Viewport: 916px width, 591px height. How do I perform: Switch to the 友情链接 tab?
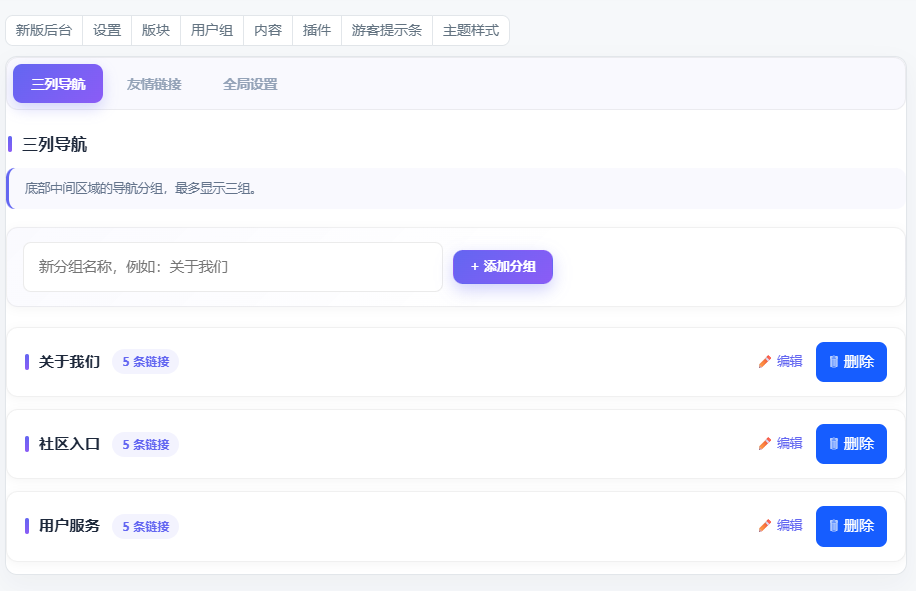154,84
